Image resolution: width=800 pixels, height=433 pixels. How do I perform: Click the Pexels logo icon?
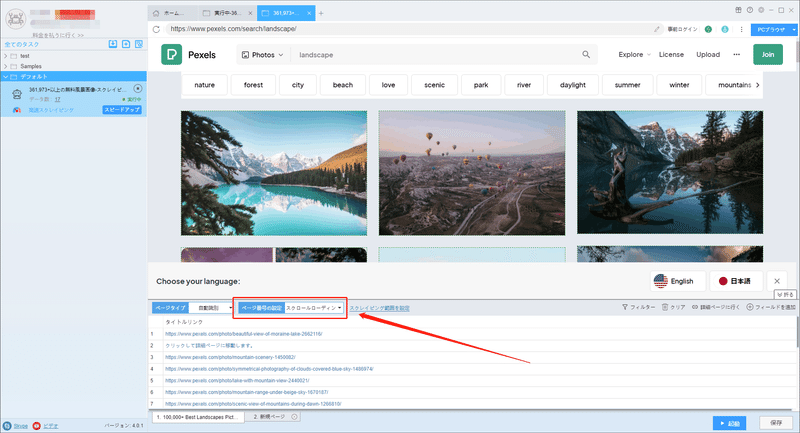171,55
